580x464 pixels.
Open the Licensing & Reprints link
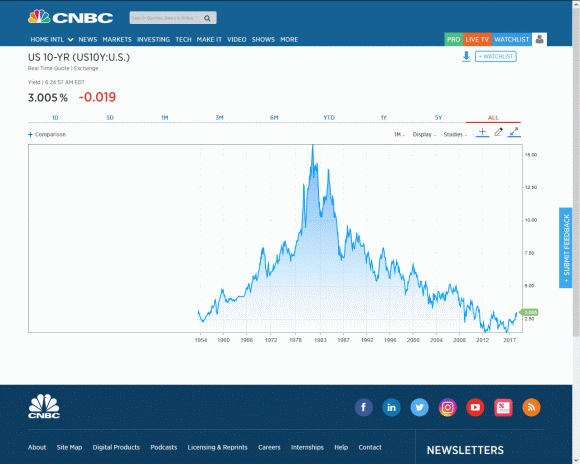point(217,447)
